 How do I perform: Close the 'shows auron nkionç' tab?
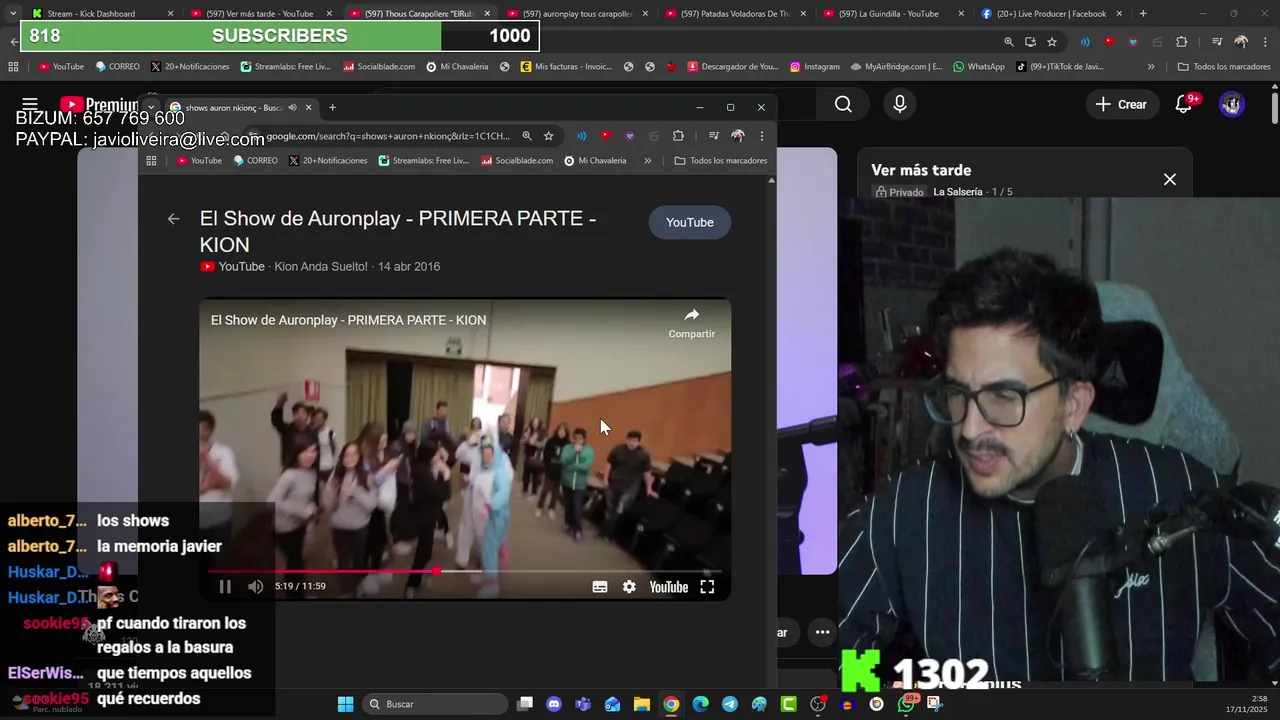[x=309, y=107]
